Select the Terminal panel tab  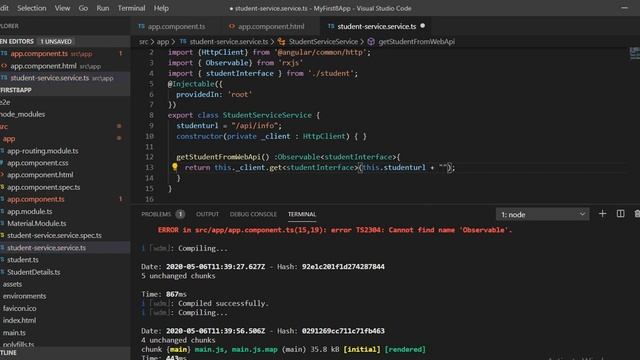point(302,214)
